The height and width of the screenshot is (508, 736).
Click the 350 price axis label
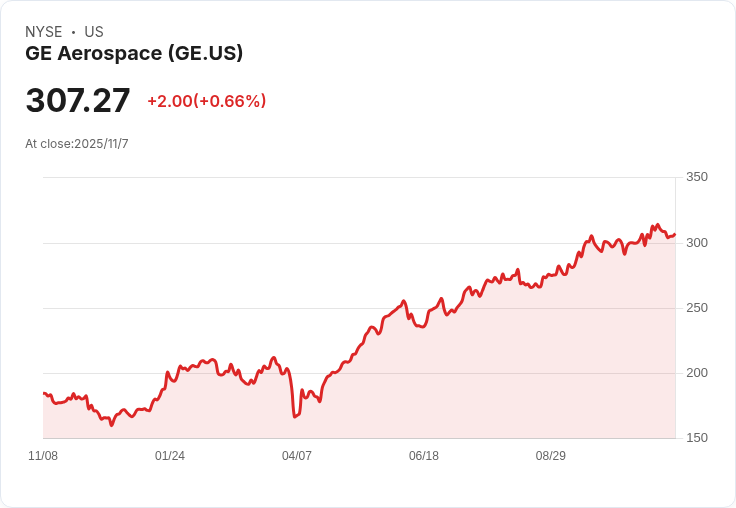(697, 177)
